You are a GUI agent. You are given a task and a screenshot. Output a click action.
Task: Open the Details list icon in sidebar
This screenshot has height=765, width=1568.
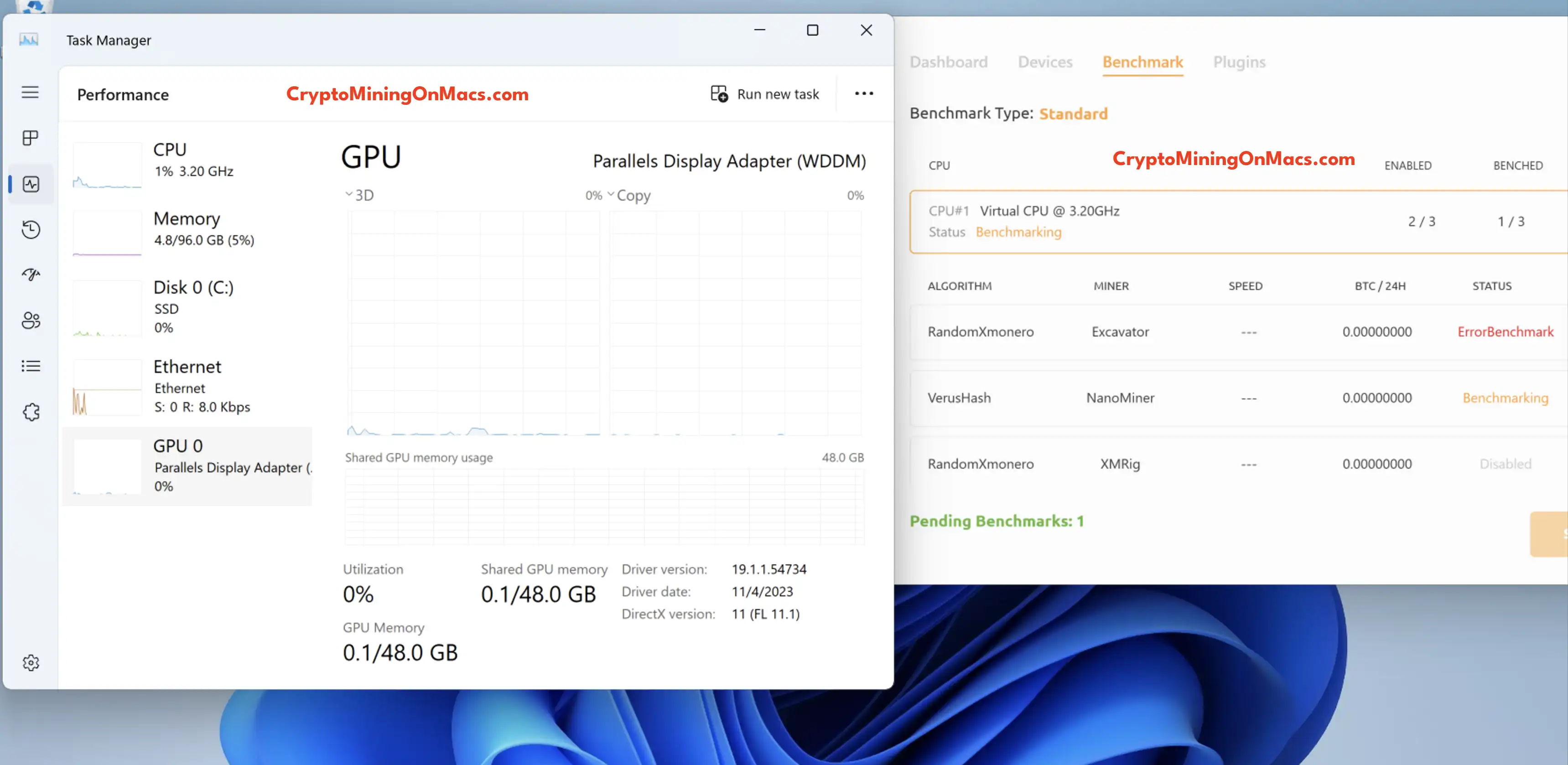31,366
